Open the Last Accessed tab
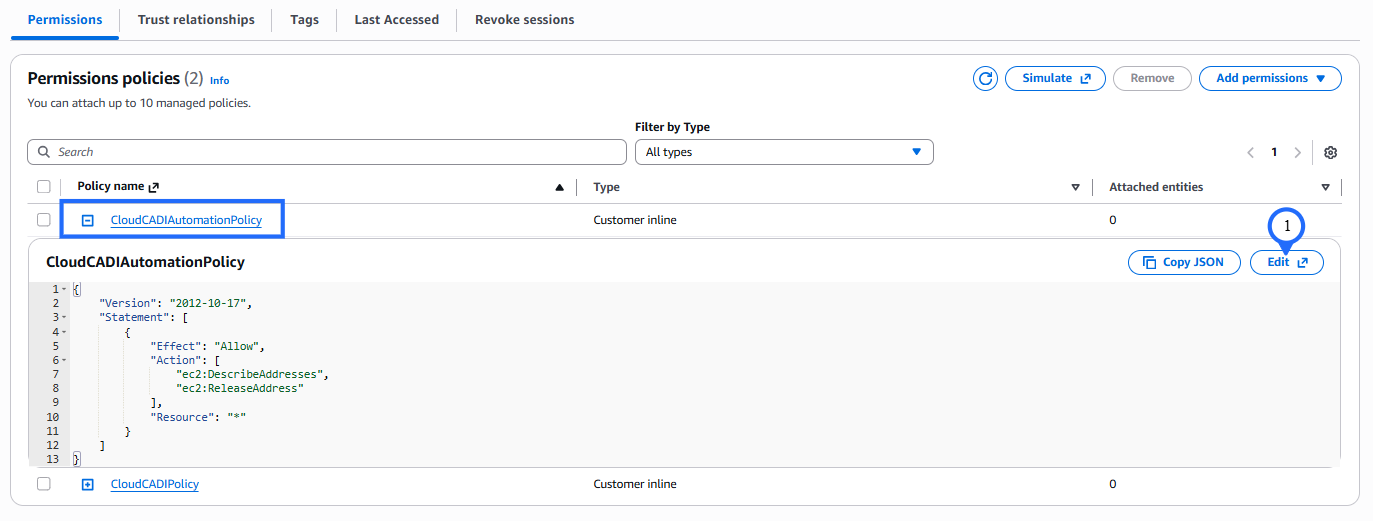Image resolution: width=1373 pixels, height=521 pixels. [x=396, y=20]
